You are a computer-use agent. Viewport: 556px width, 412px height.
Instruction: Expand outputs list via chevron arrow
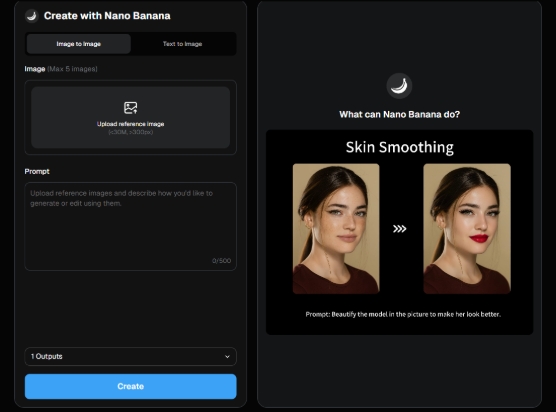click(x=227, y=357)
